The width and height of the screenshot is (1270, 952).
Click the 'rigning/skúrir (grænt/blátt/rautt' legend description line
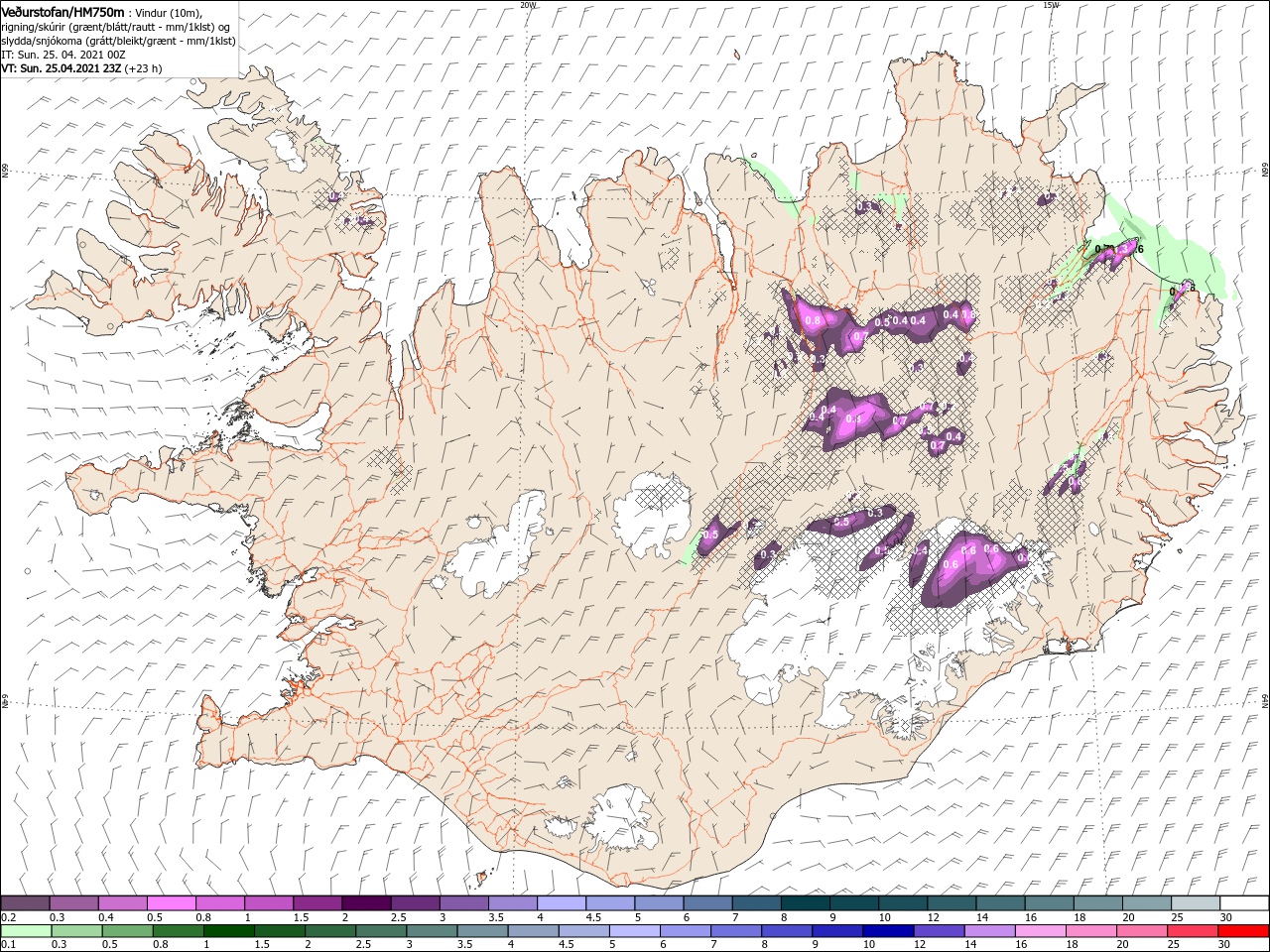115,27
